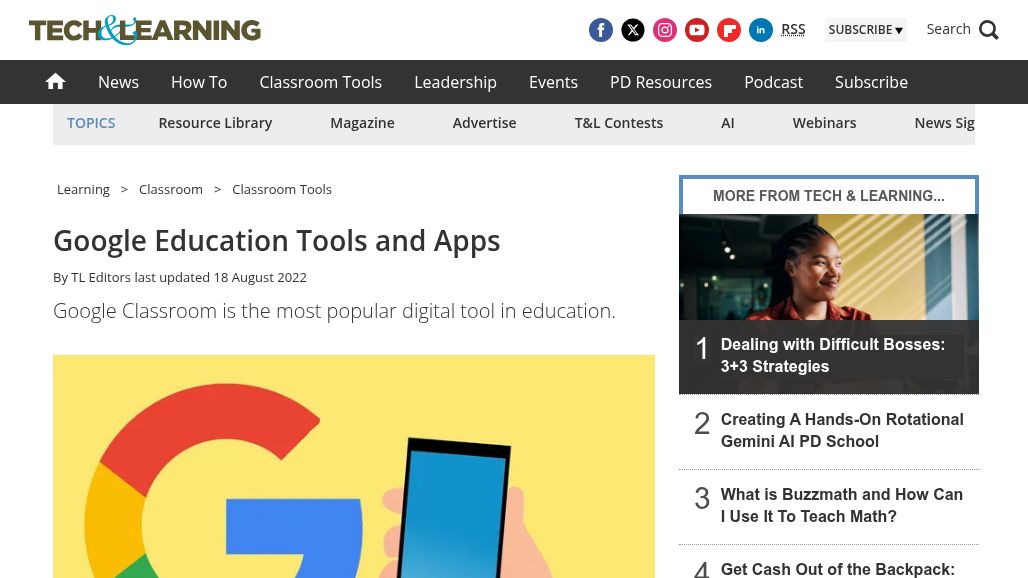1028x578 pixels.
Task: Click the Classroom Tools breadcrumb link
Action: 282,189
